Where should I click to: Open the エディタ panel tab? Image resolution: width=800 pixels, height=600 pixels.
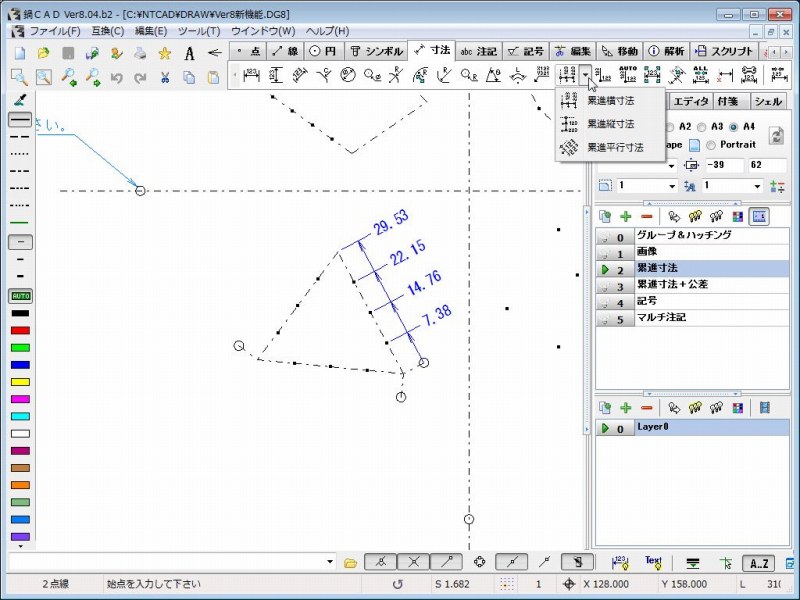tap(690, 101)
